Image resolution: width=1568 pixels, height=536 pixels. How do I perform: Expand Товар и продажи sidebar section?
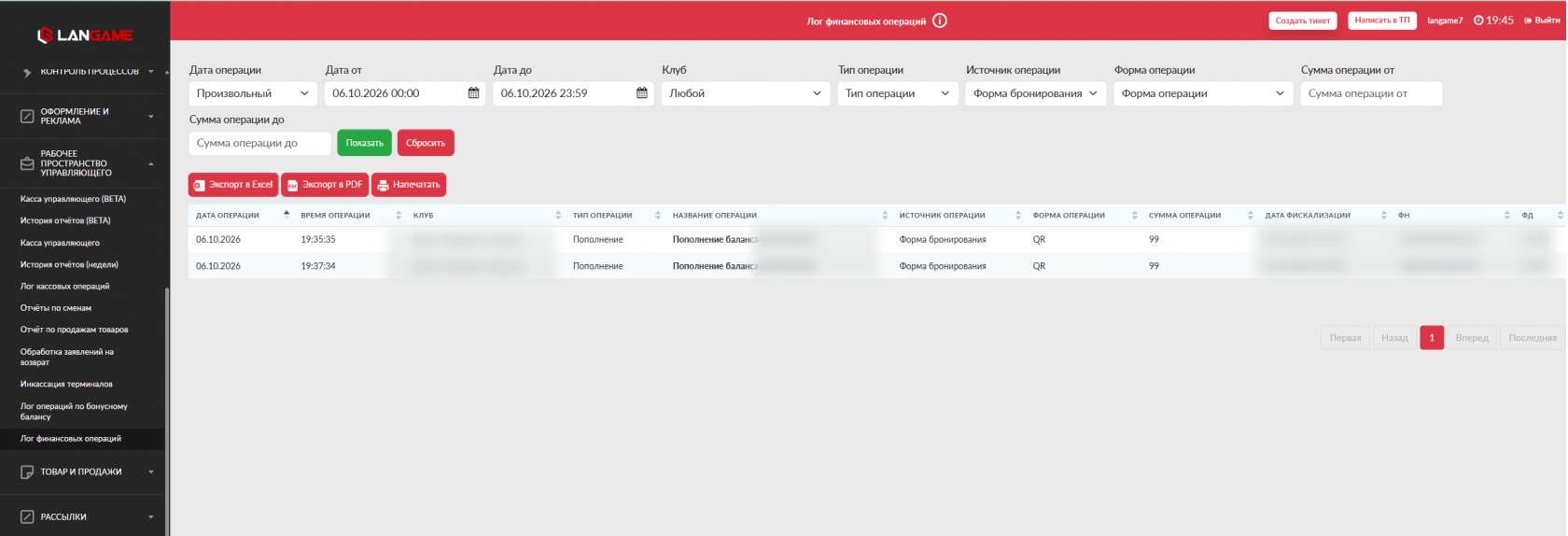click(x=151, y=473)
